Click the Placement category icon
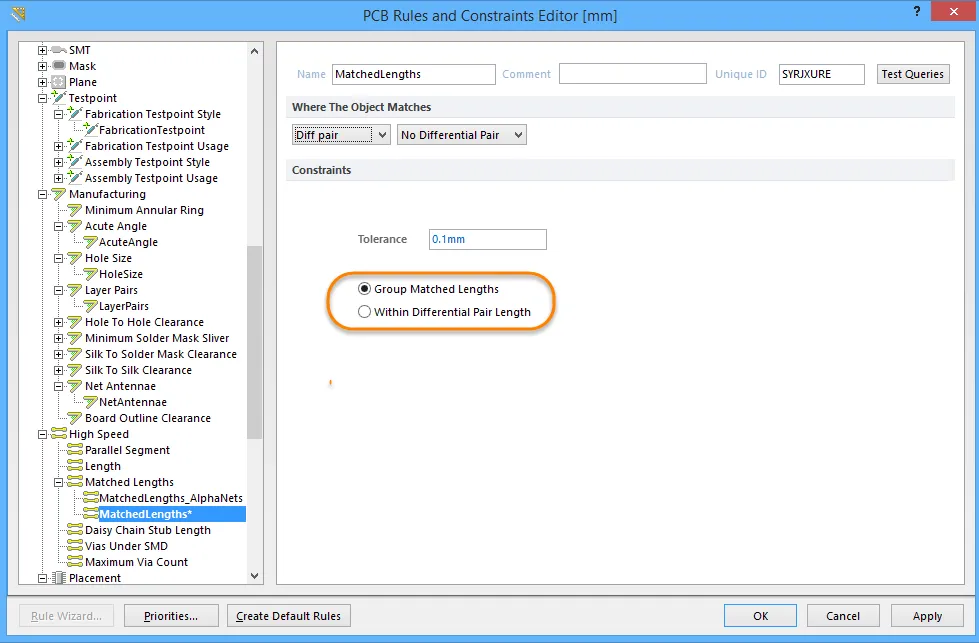This screenshot has height=643, width=979. pos(59,578)
